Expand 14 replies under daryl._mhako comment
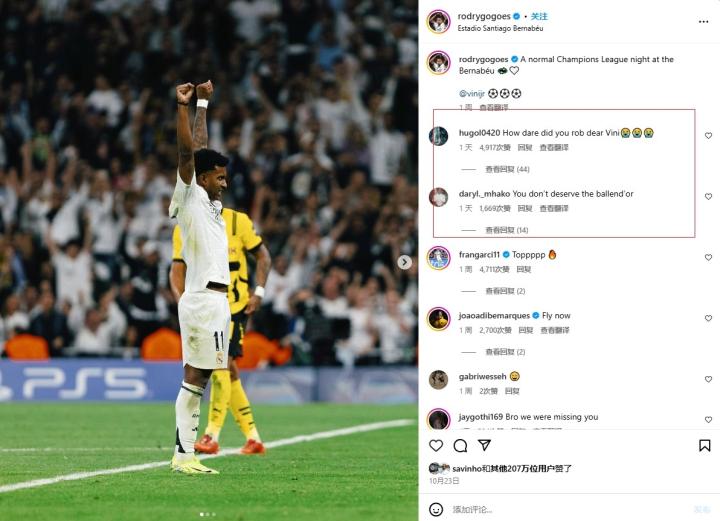 506,230
